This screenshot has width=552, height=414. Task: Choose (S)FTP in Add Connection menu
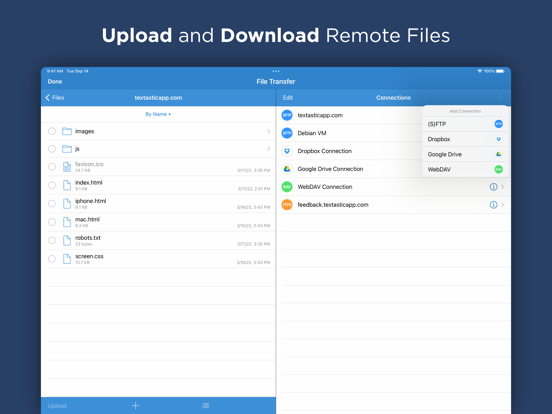[465, 124]
